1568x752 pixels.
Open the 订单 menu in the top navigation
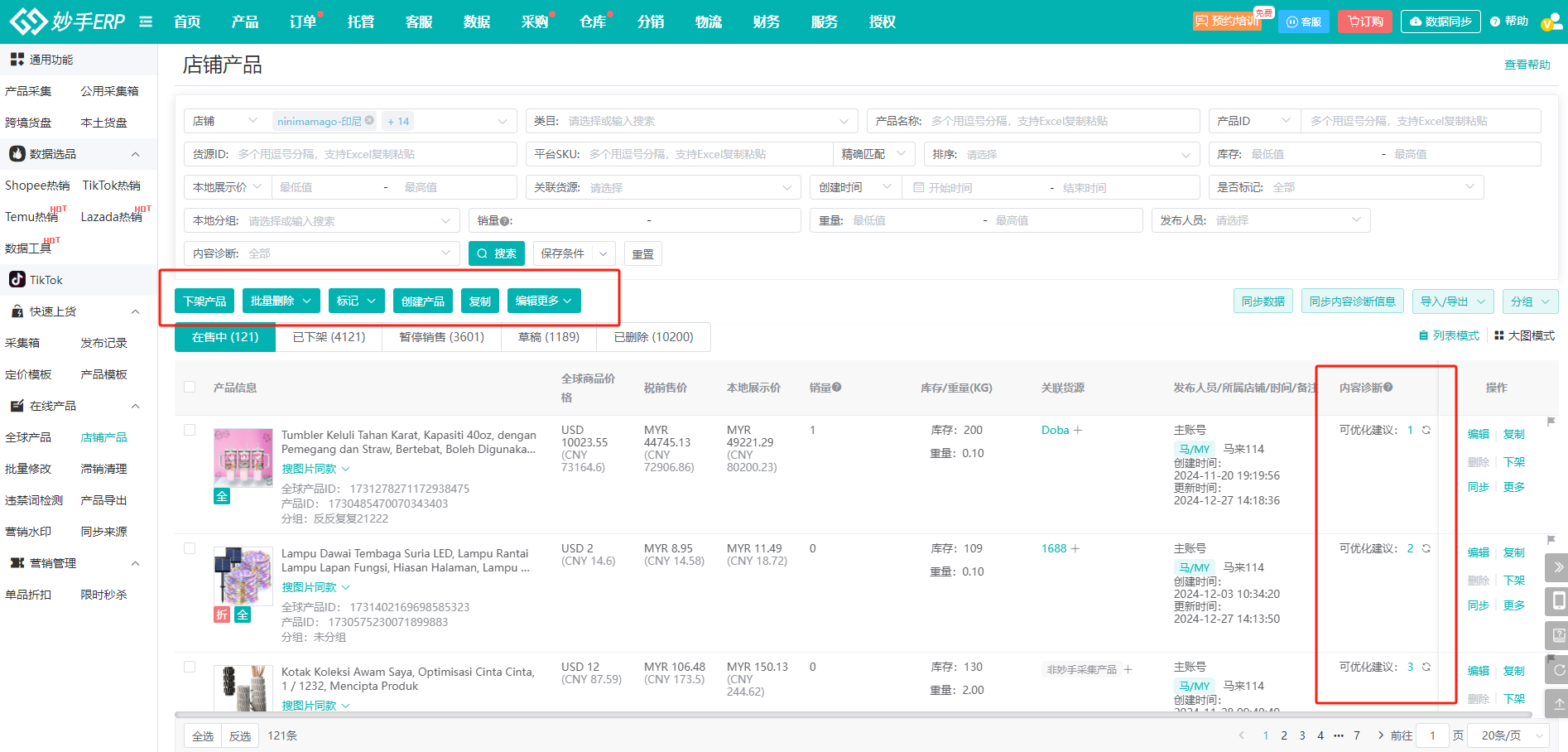303,22
